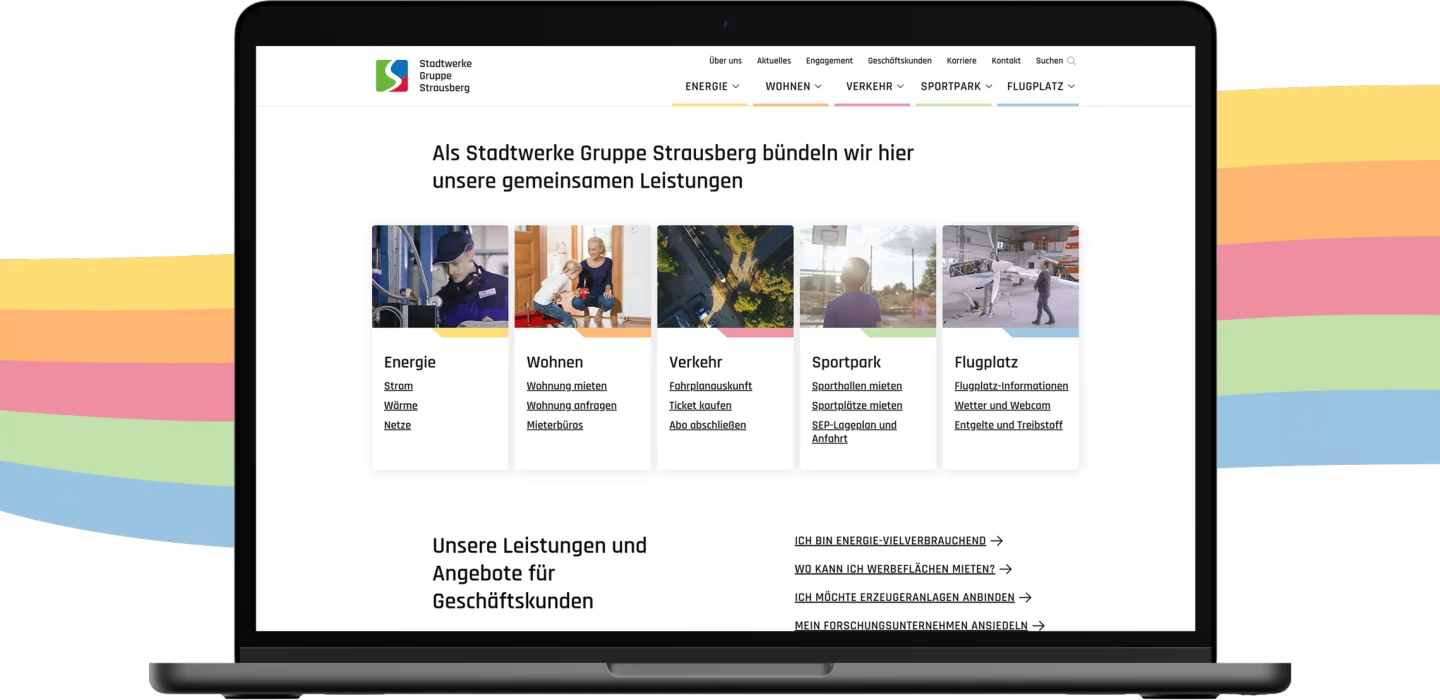This screenshot has height=700, width=1440.
Task: Click the Wohnung mieten link
Action: pyautogui.click(x=566, y=386)
